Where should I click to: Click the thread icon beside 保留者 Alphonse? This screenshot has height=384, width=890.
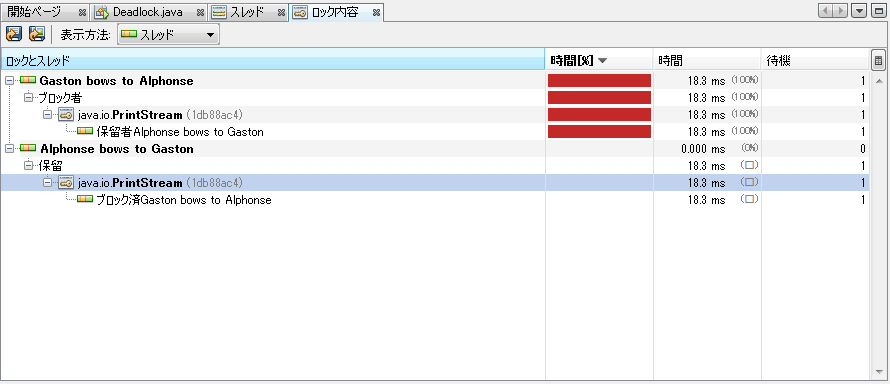click(x=85, y=132)
